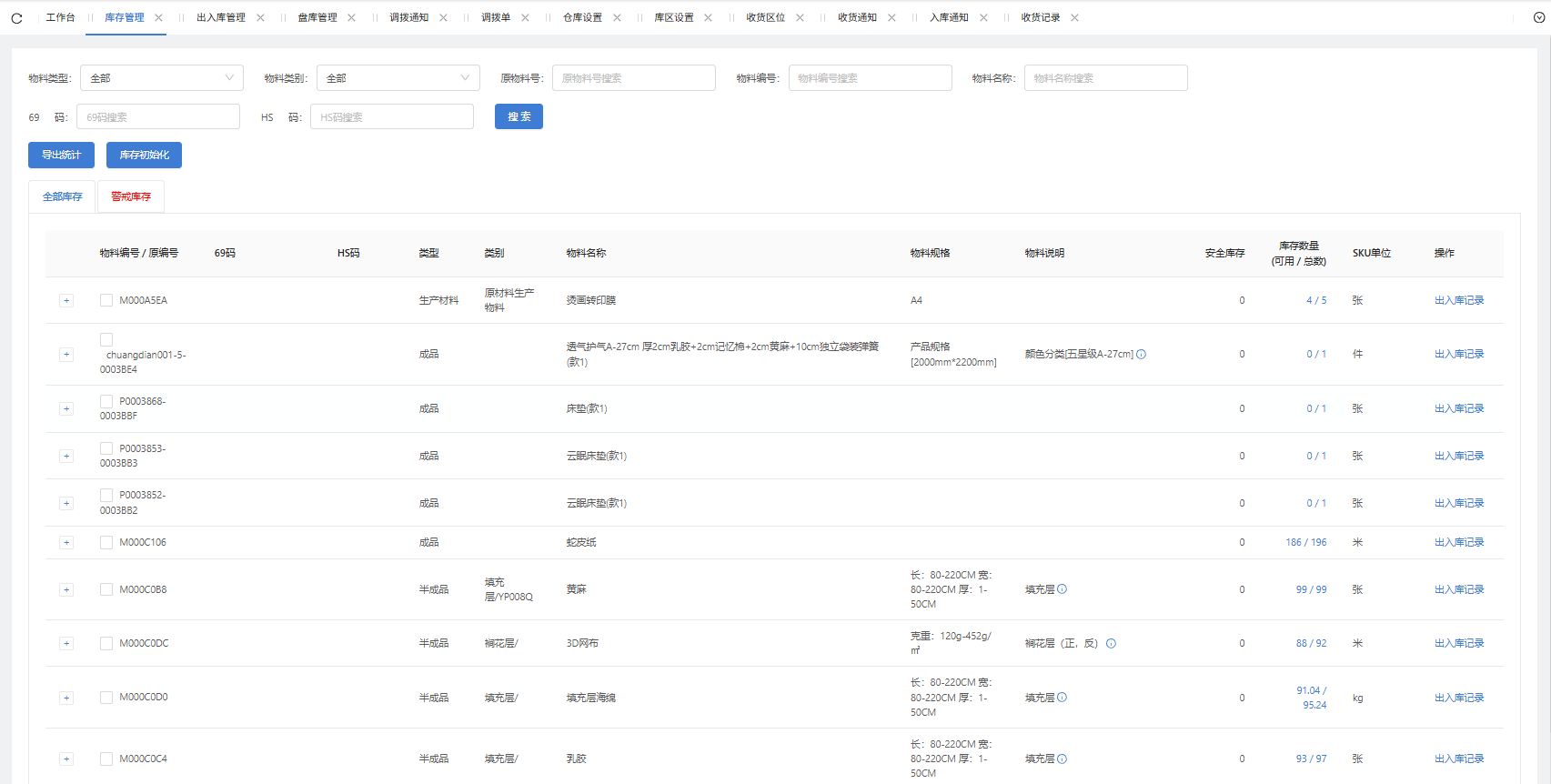Click stock quantity 186 / 196
1551x784 pixels.
(x=1306, y=542)
